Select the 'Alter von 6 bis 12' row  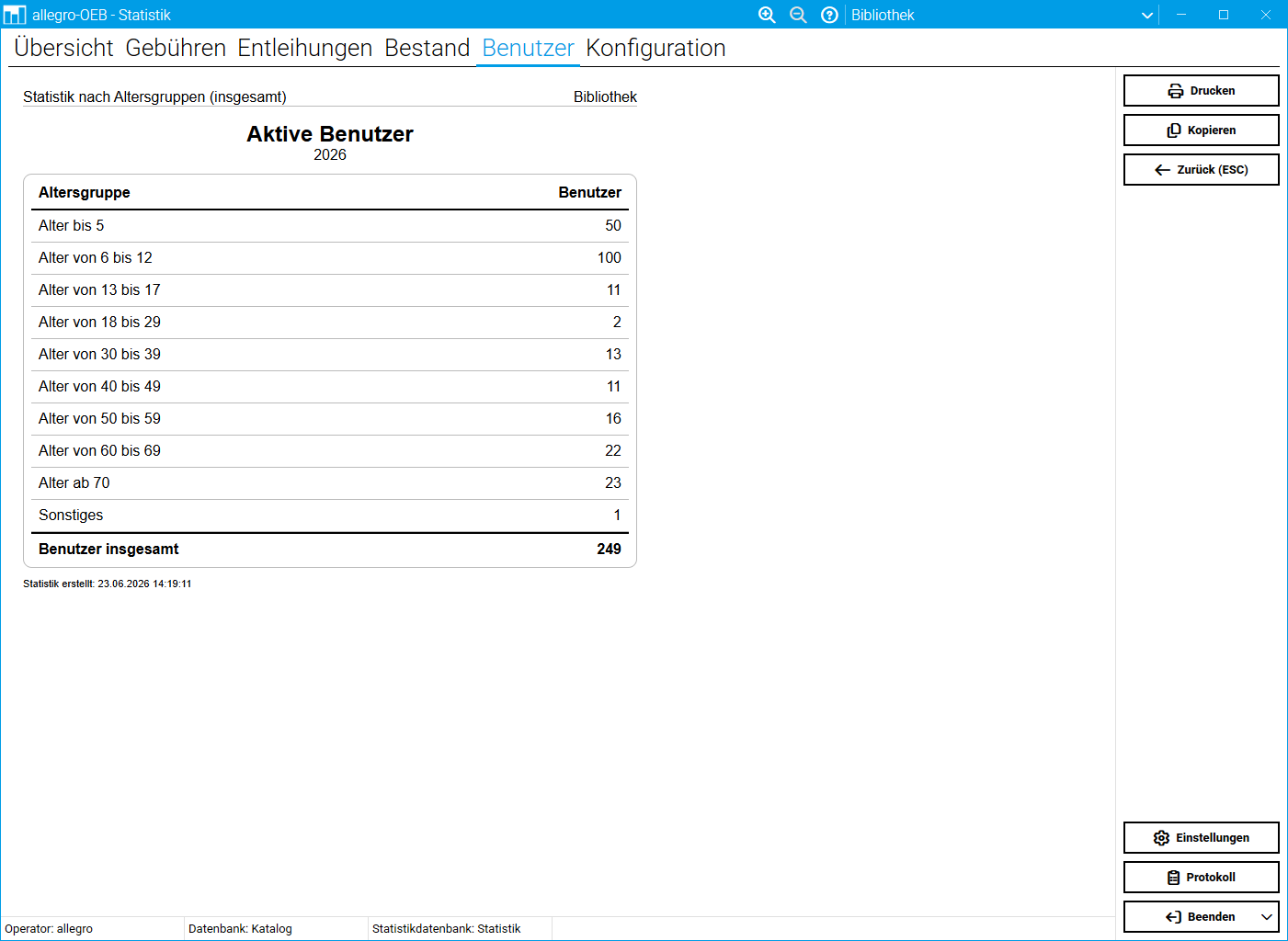tap(330, 258)
